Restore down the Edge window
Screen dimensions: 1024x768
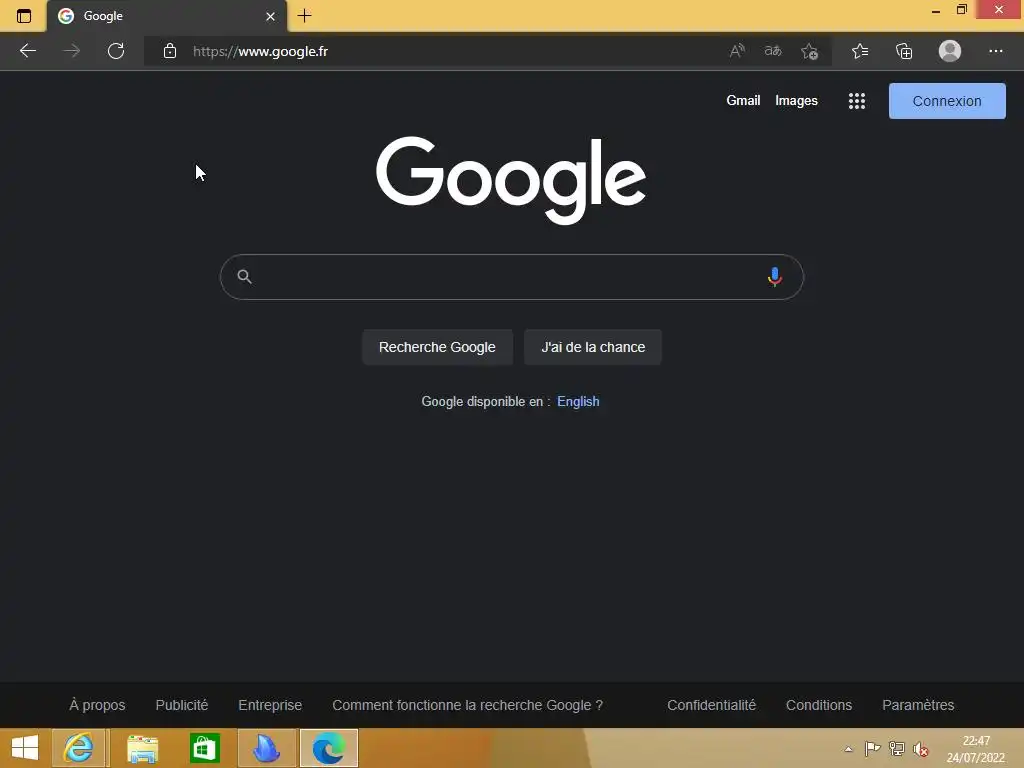click(961, 10)
